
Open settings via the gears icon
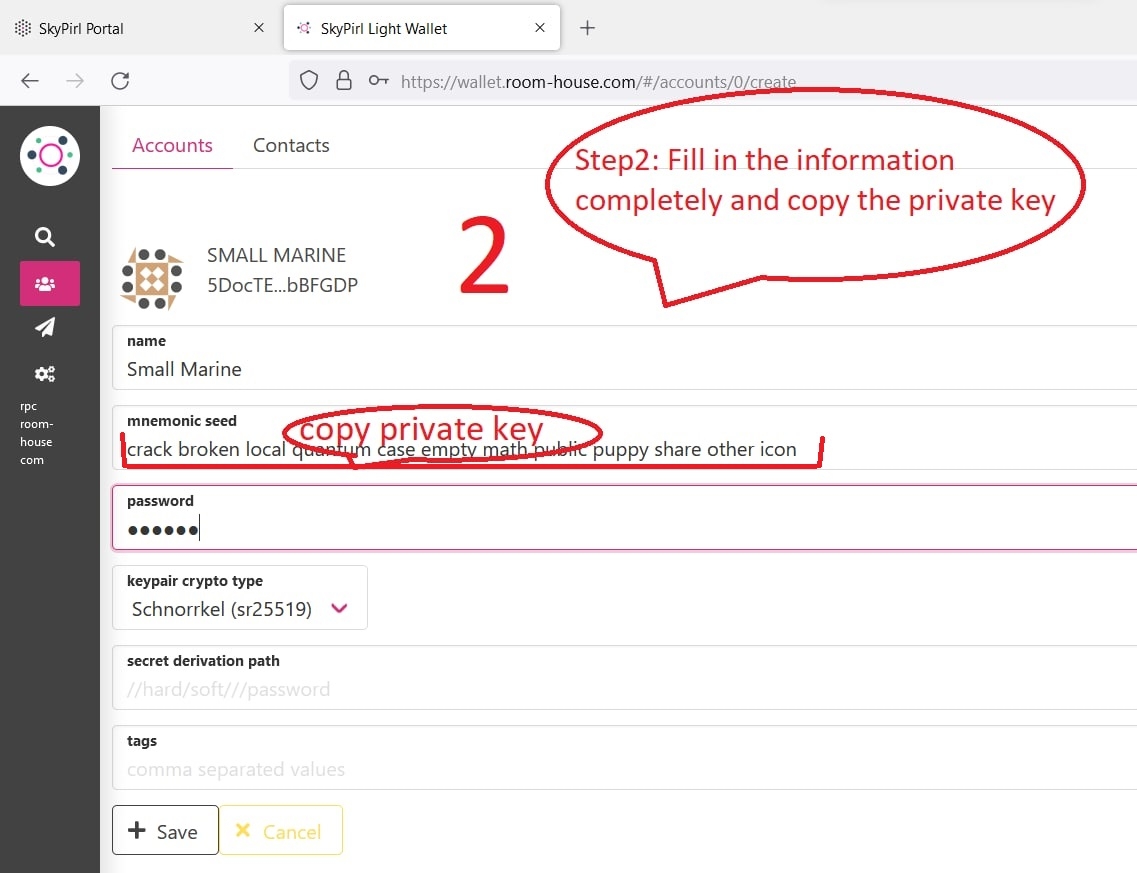click(x=45, y=374)
